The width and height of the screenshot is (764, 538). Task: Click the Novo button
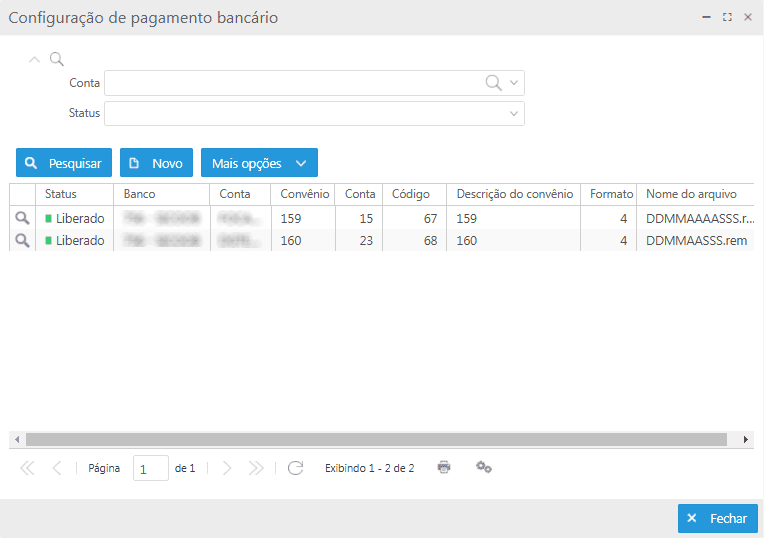click(x=156, y=163)
